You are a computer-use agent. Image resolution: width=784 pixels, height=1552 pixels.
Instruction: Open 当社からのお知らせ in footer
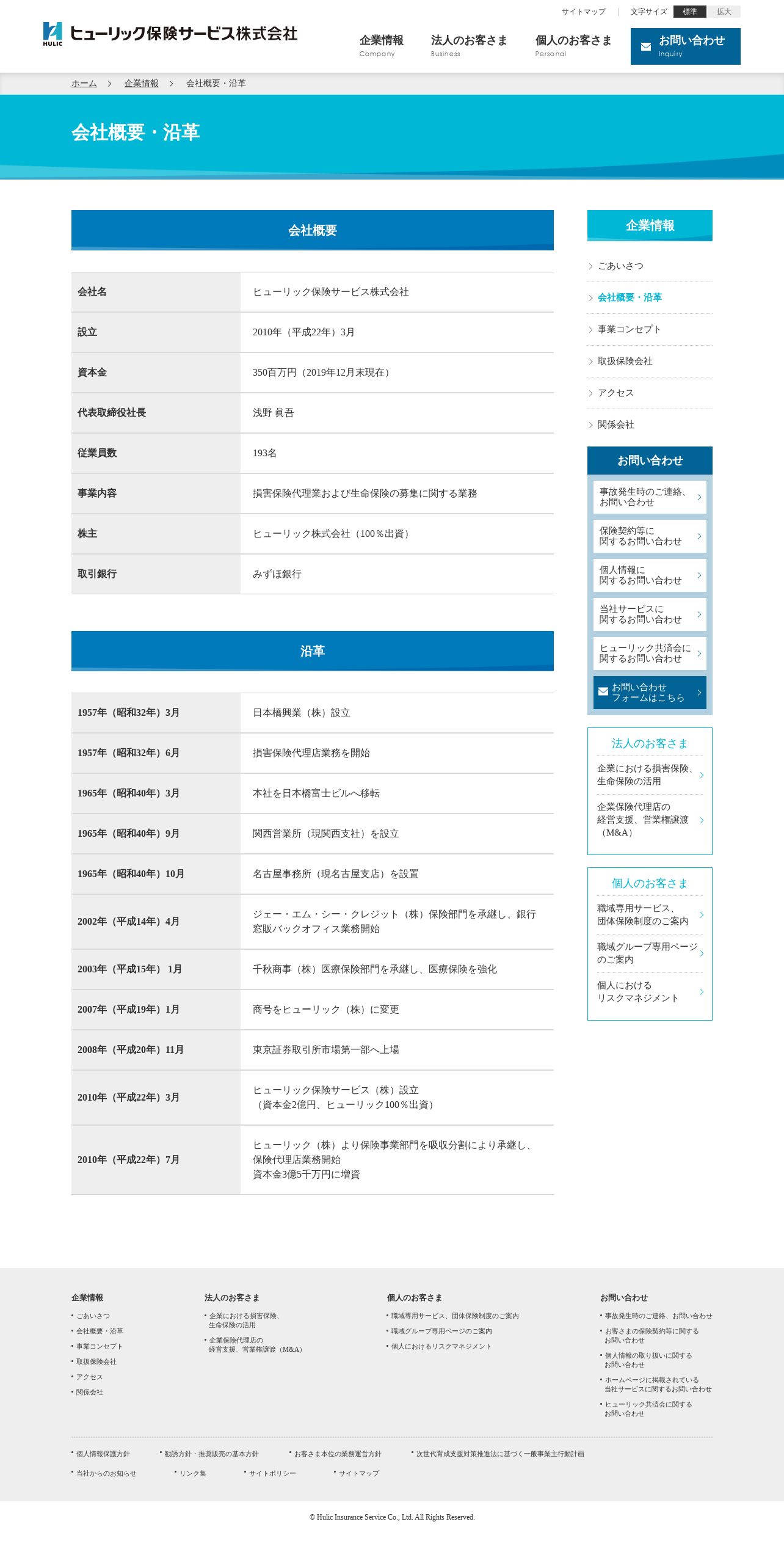106,1474
